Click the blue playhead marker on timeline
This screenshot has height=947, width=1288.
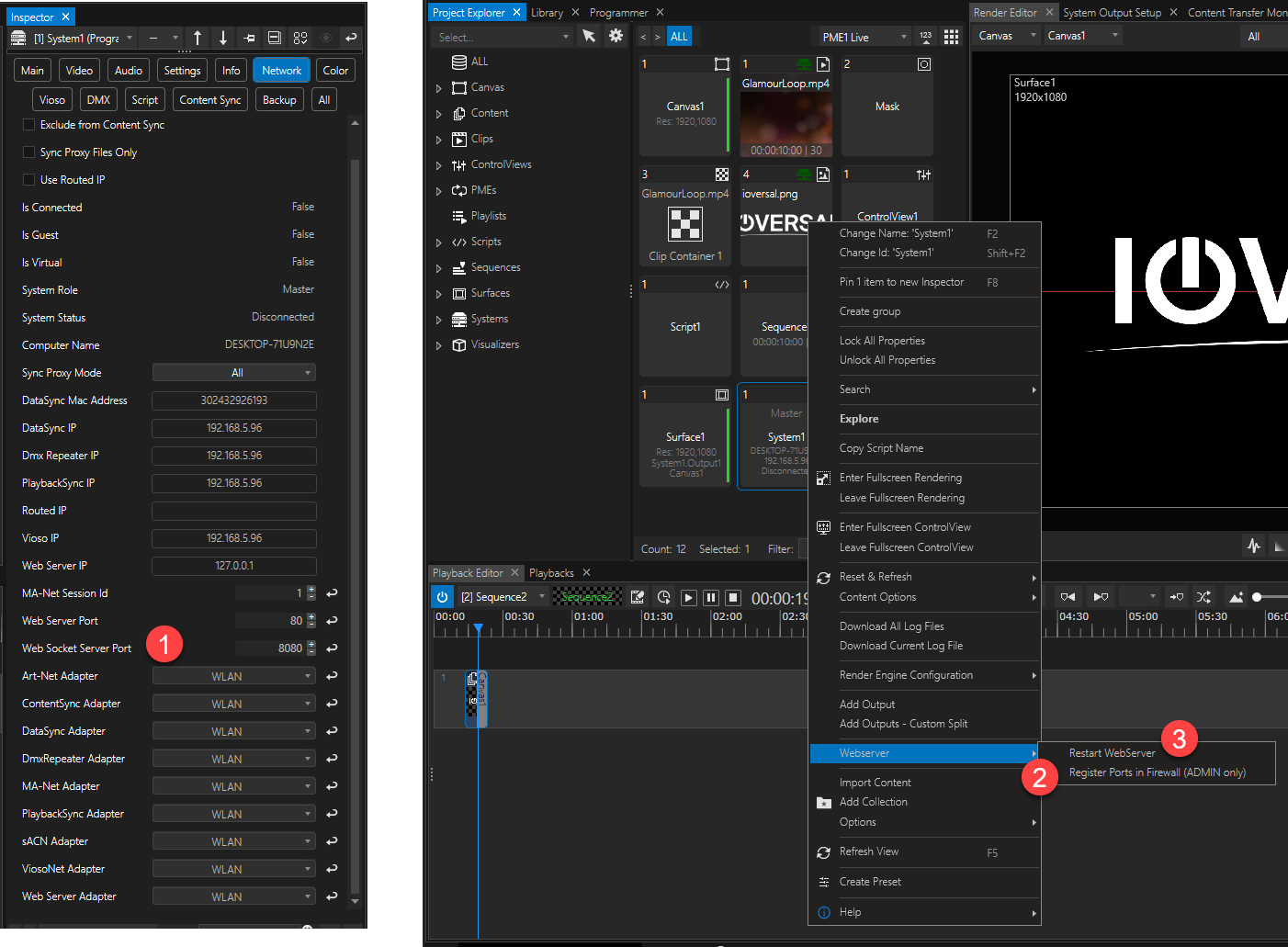[x=478, y=629]
